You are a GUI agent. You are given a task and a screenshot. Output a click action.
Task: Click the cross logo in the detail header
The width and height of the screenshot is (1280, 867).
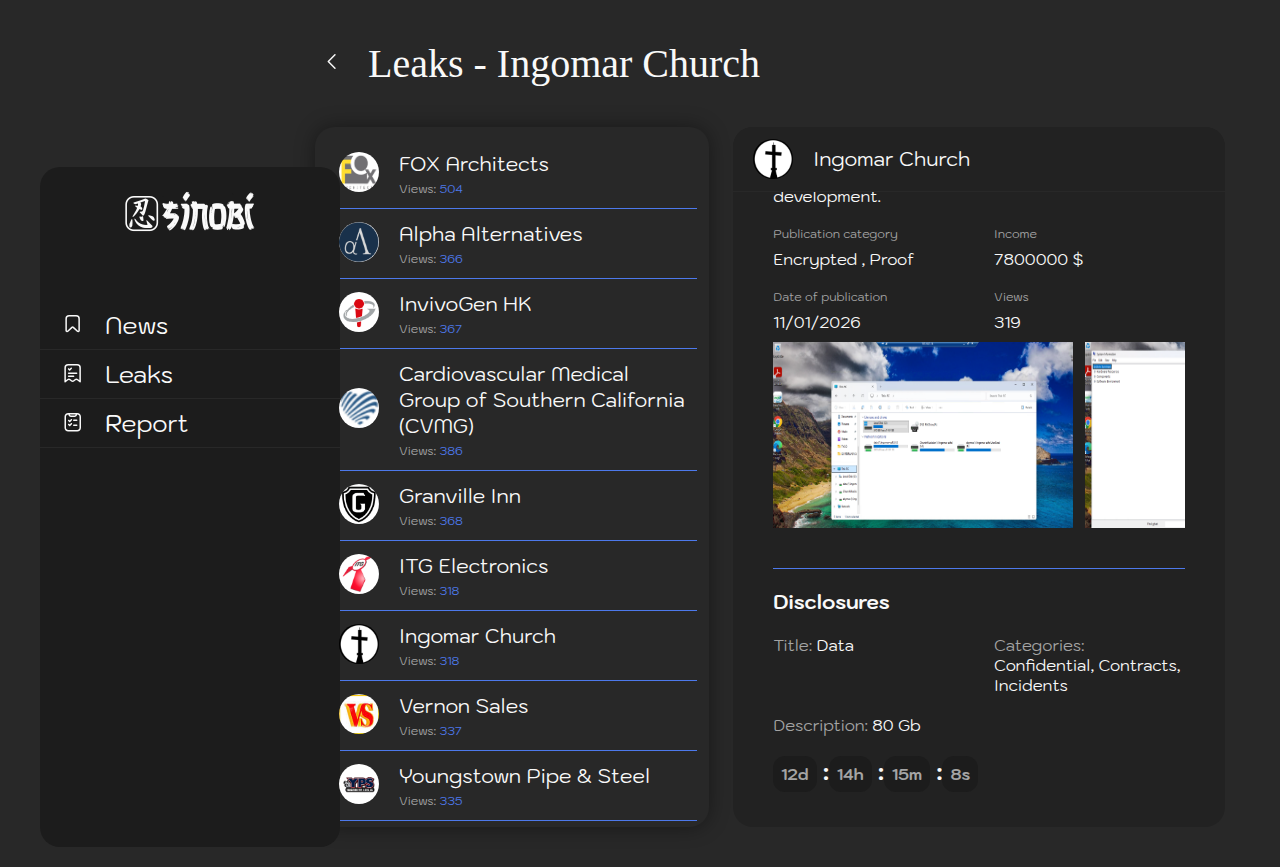coord(773,159)
